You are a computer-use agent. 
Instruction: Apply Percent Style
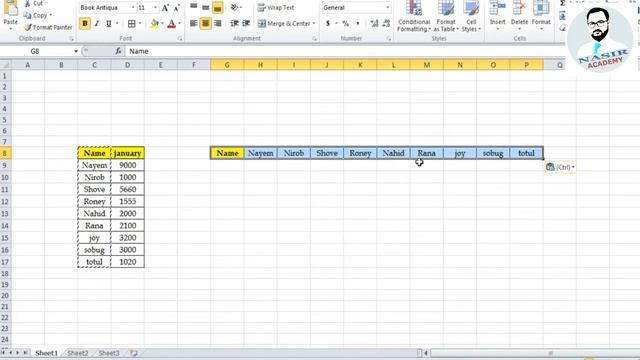346,24
